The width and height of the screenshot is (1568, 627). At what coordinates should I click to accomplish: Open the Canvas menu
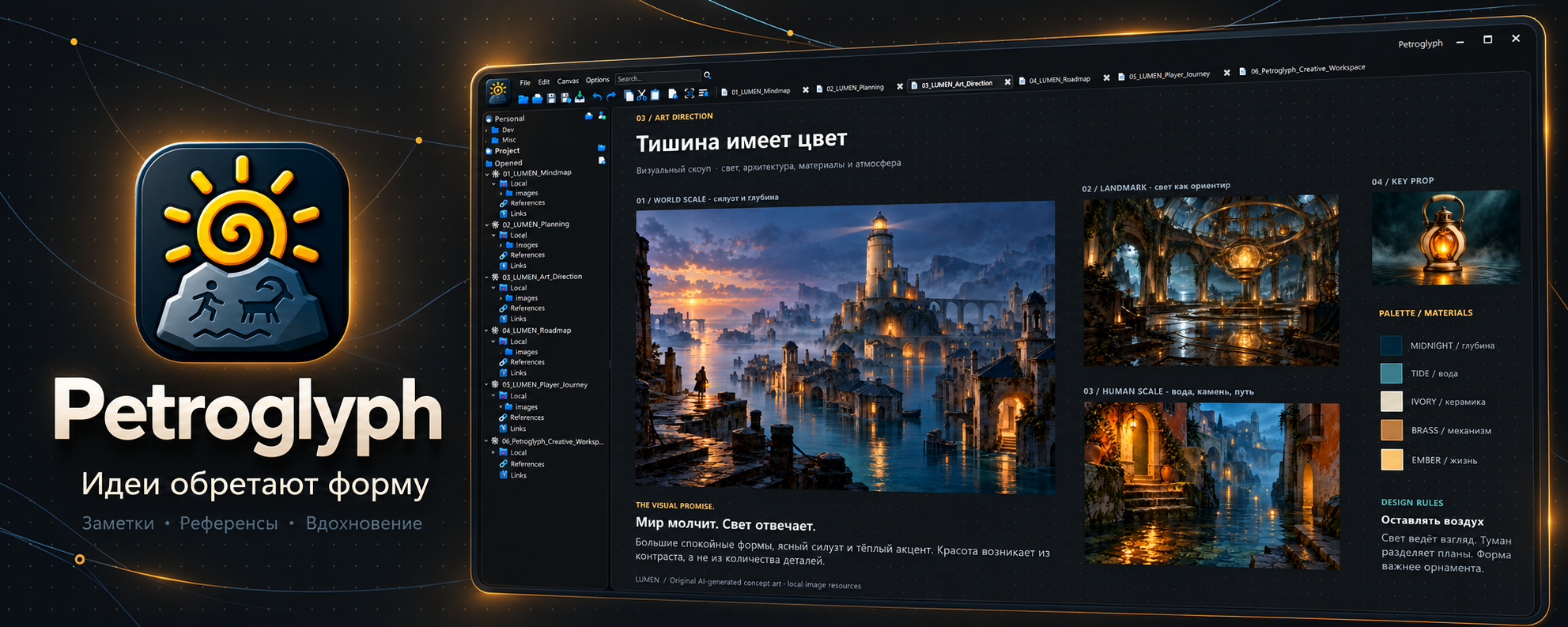[x=568, y=81]
